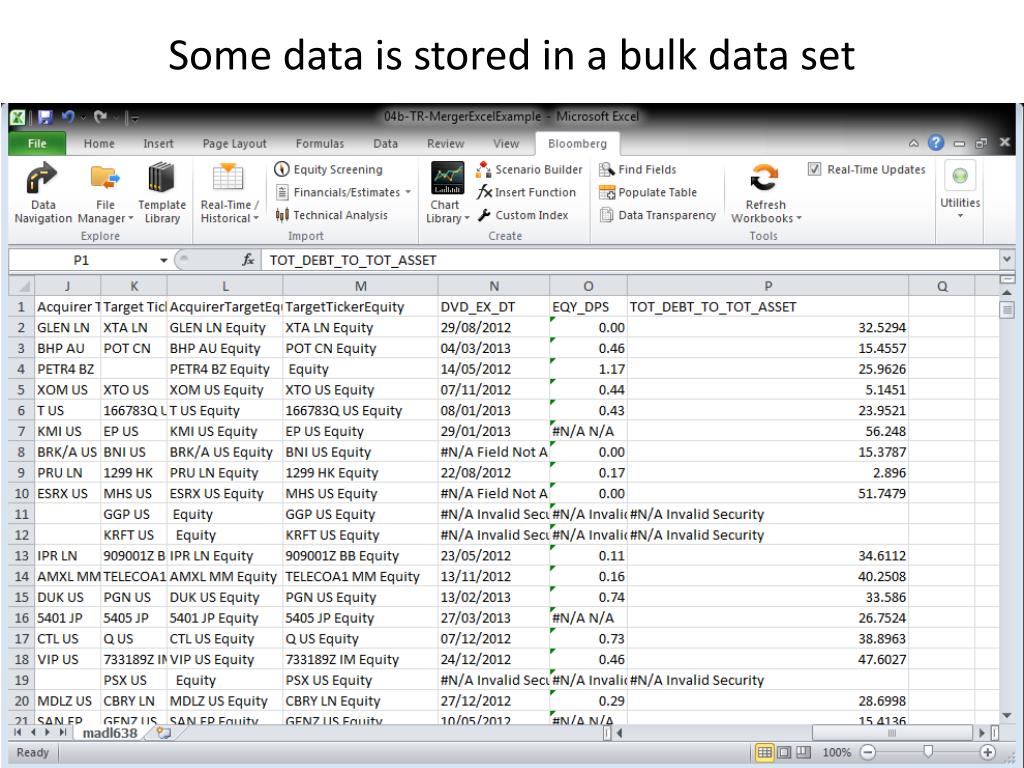1024x768 pixels.
Task: Expand the Real-Time / Historical dropdown arrow
Action: (256, 218)
